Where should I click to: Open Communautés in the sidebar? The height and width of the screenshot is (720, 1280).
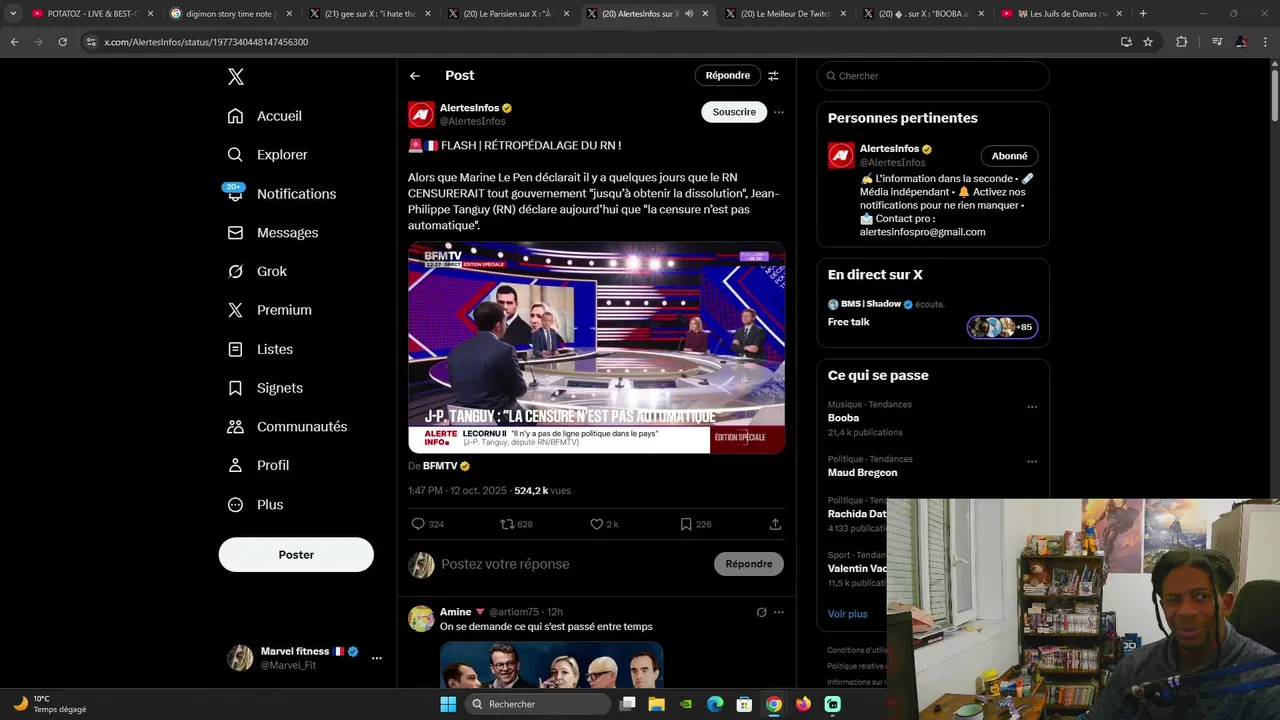(288, 427)
